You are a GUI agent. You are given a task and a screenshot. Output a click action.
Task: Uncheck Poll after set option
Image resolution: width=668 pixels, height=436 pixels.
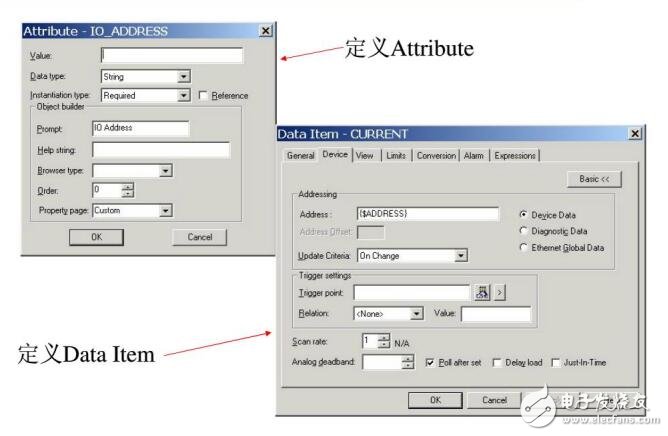(x=430, y=363)
